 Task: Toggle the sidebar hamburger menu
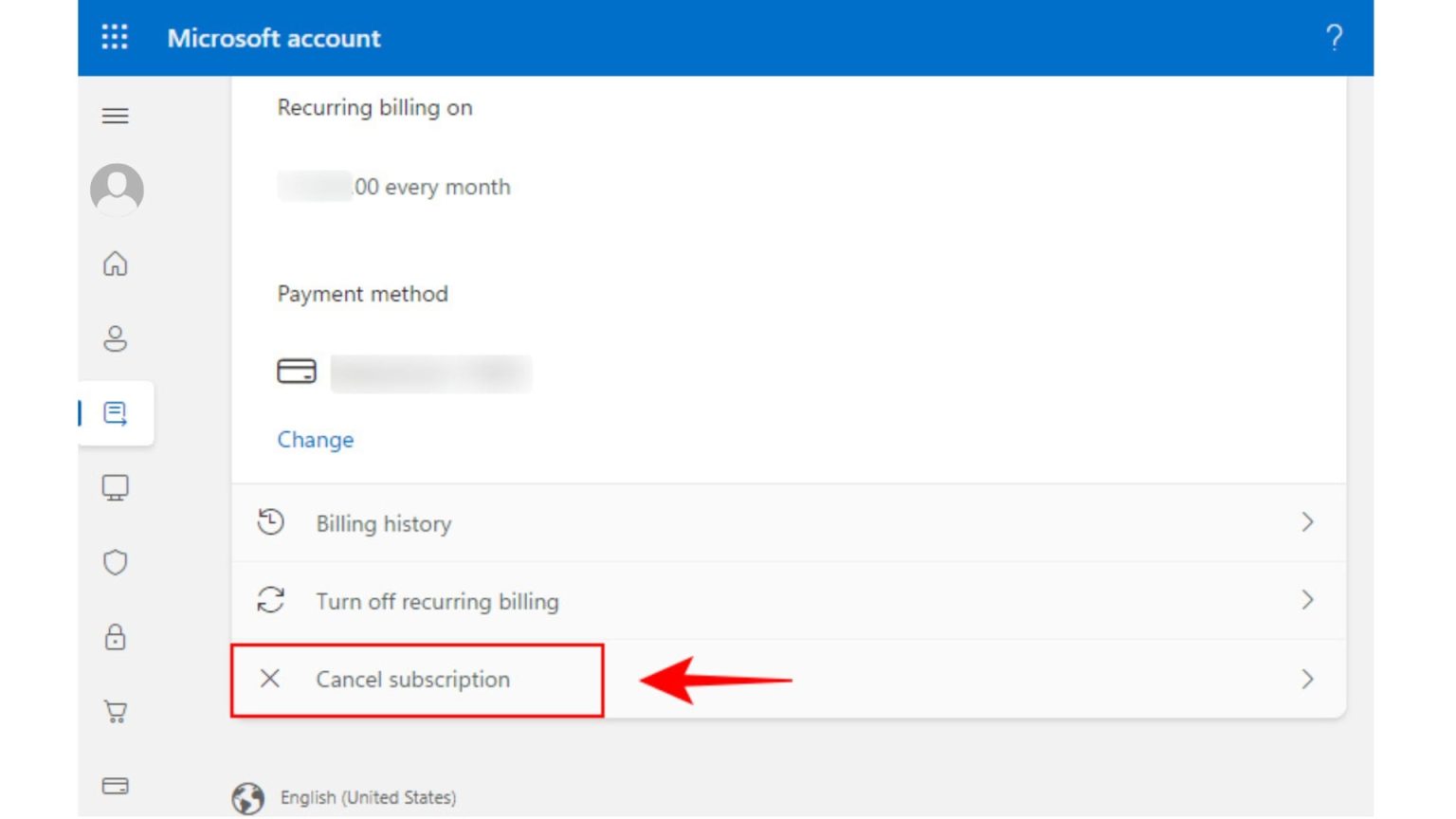[115, 116]
